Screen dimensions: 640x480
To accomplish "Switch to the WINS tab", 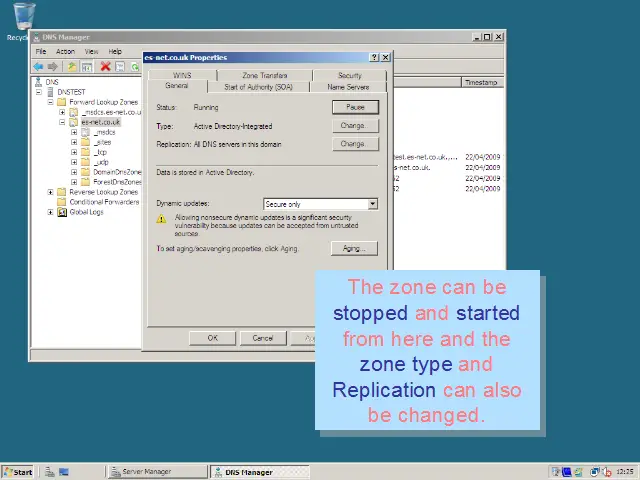I will click(x=182, y=75).
